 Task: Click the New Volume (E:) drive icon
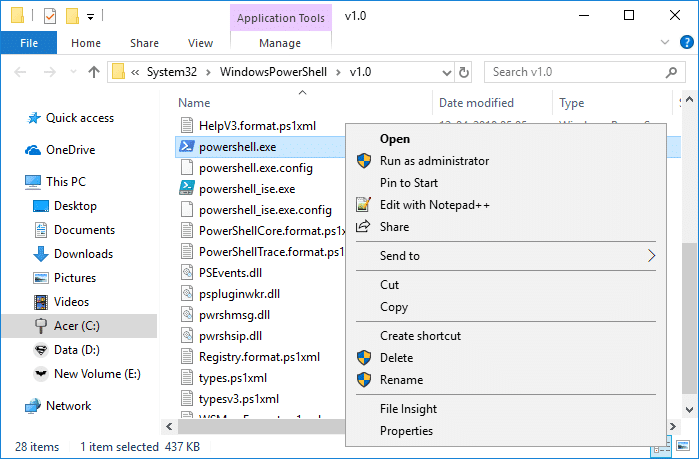[41, 374]
